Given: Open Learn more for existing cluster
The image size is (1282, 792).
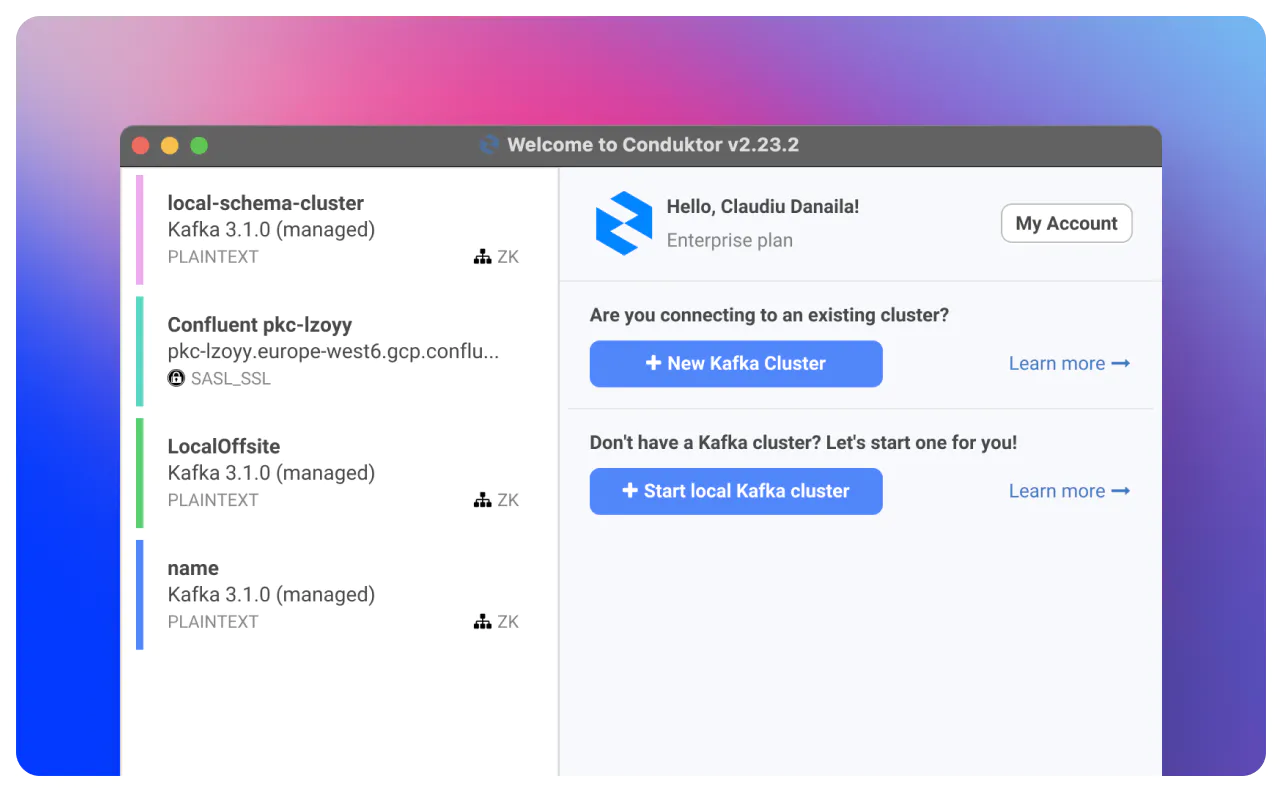Looking at the screenshot, I should pyautogui.click(x=1069, y=364).
